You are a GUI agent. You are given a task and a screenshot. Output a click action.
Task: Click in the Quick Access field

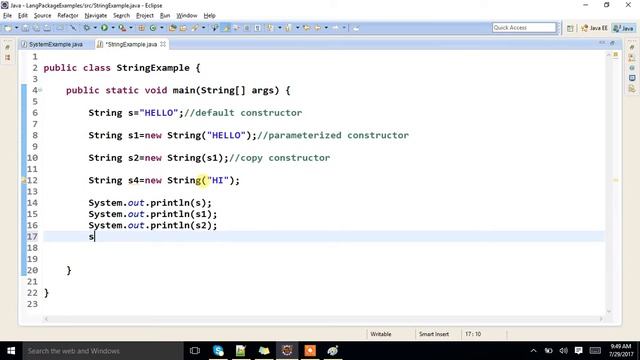click(x=524, y=28)
